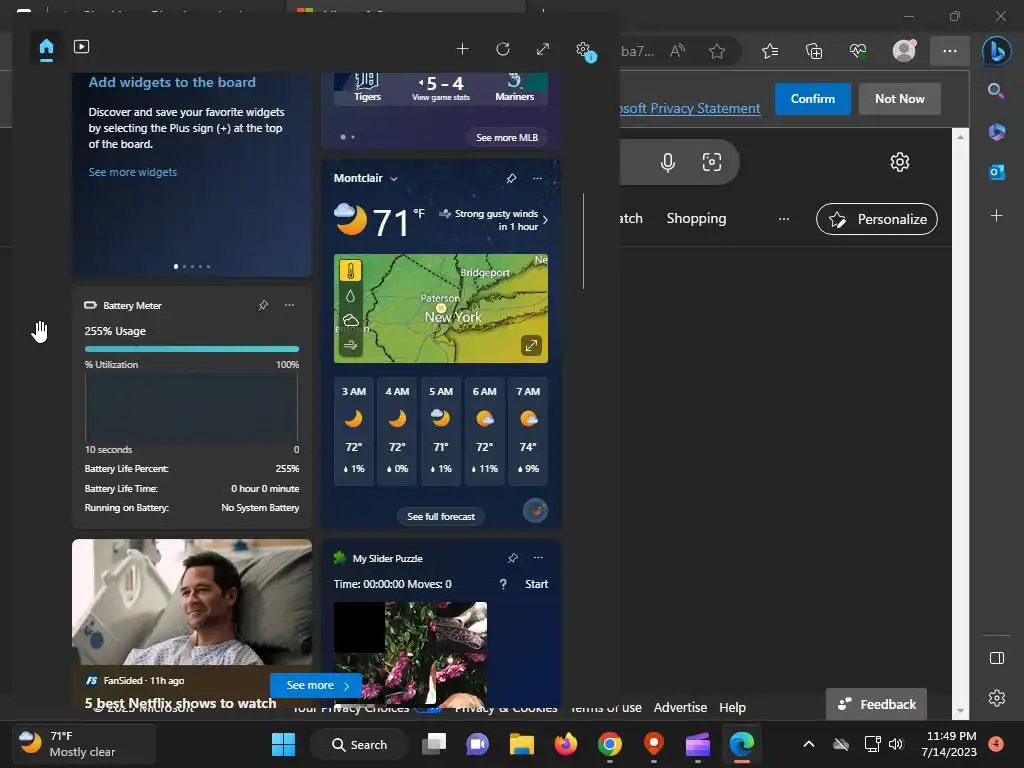
Task: Click the Feedback button
Action: tap(876, 705)
